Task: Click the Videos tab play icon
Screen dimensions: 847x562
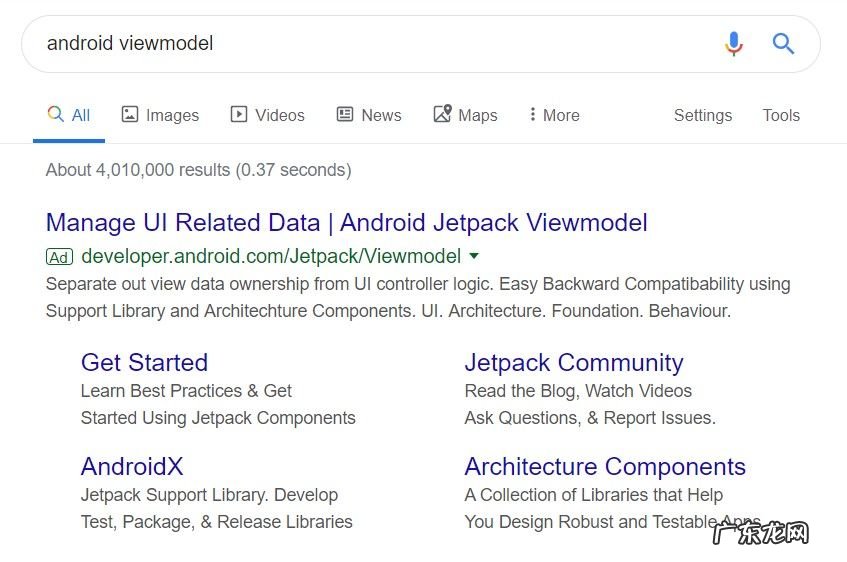Action: point(239,114)
